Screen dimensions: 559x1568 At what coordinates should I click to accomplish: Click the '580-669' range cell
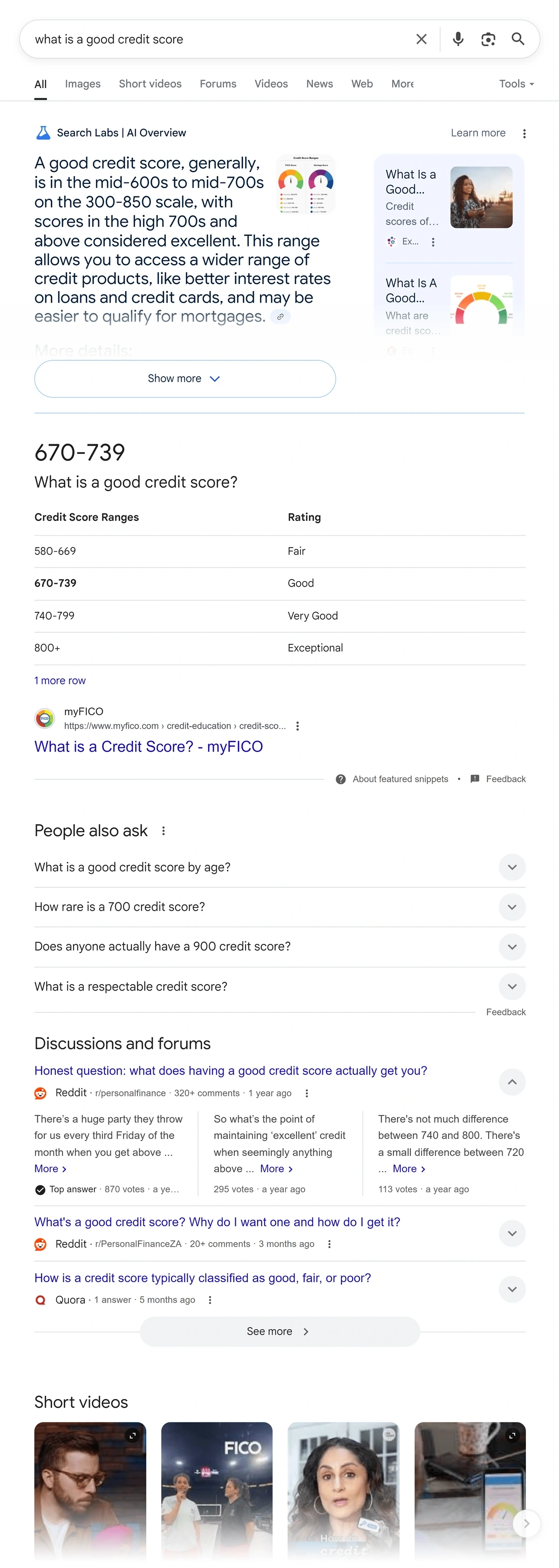[x=55, y=552]
